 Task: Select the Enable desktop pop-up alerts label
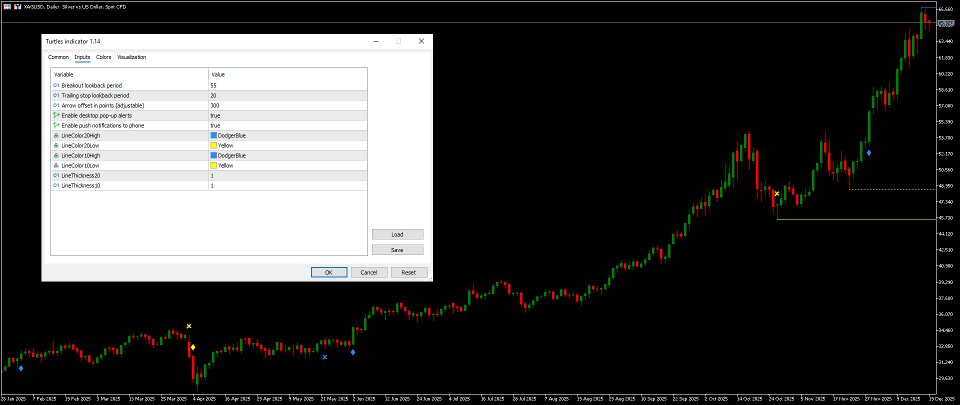click(97, 116)
